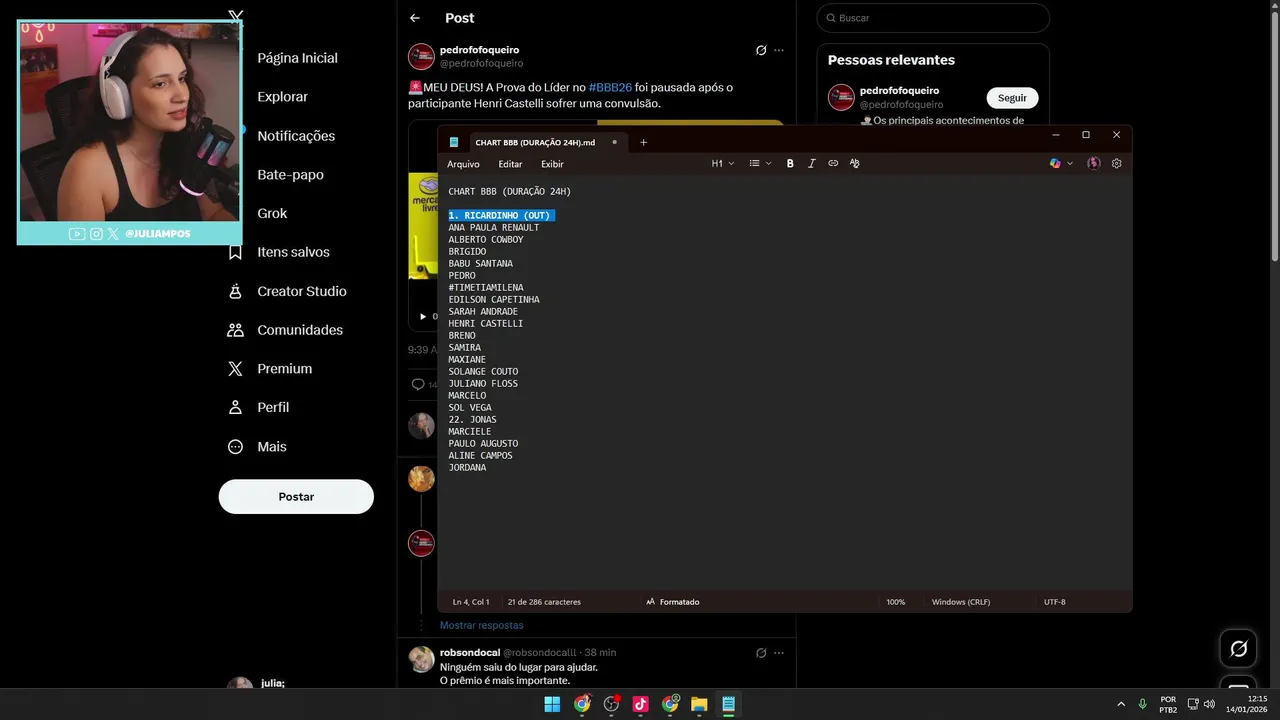Open Bate-papo in the X sidebar
Viewport: 1280px width, 720px height.
(290, 175)
